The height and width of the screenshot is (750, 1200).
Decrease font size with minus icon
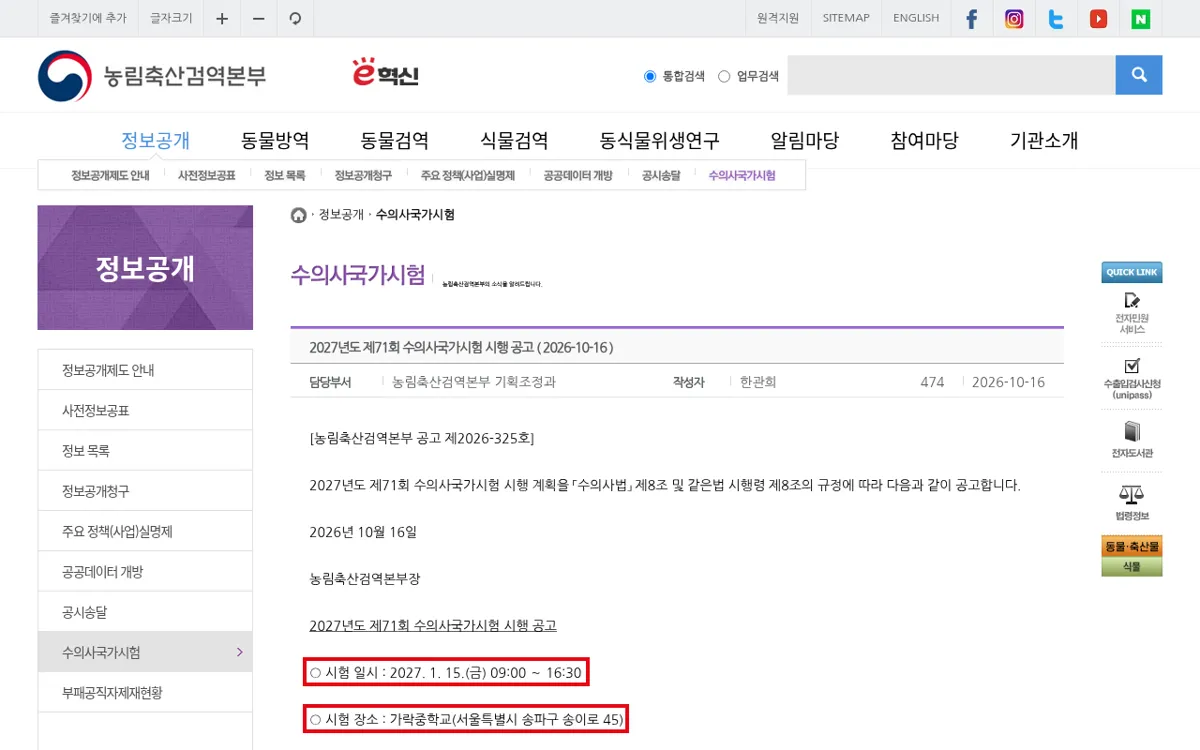pos(258,18)
